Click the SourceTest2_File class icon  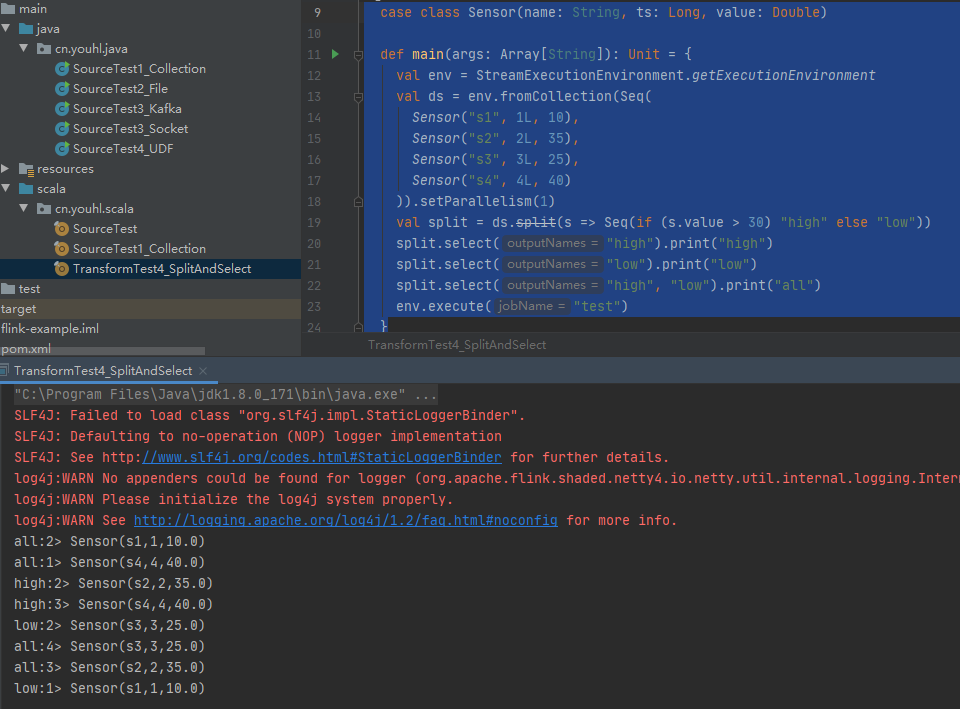tap(62, 89)
